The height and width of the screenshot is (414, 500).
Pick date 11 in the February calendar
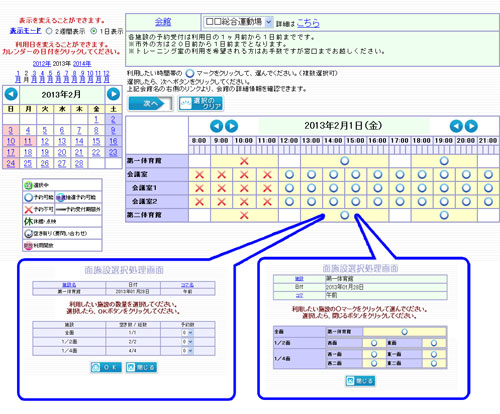click(28, 141)
